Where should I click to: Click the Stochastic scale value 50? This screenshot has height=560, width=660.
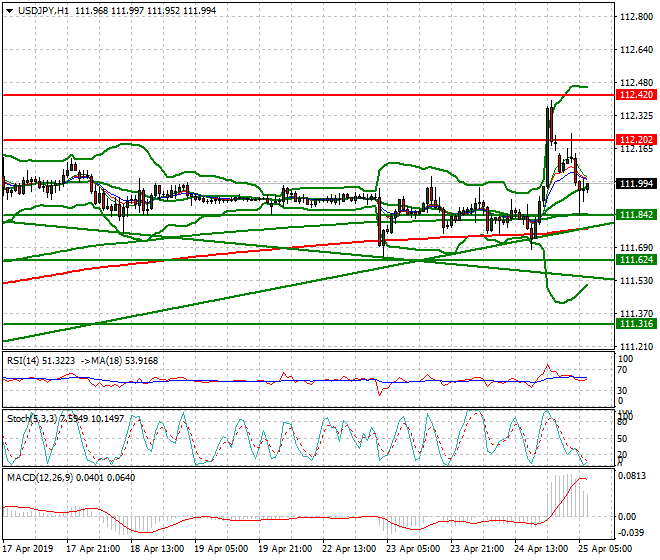click(622, 439)
